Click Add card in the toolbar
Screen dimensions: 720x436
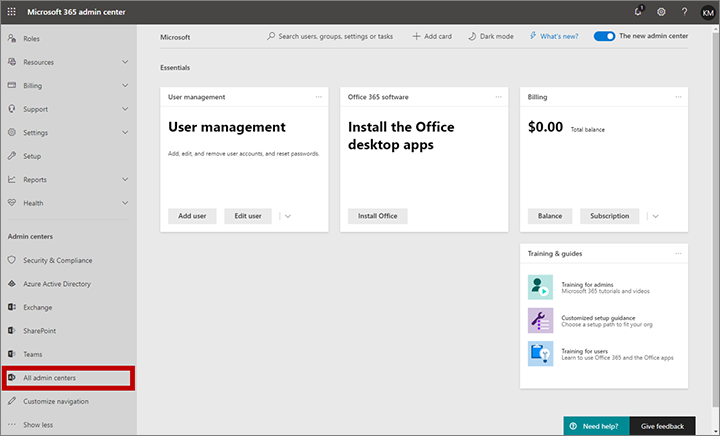coord(432,36)
